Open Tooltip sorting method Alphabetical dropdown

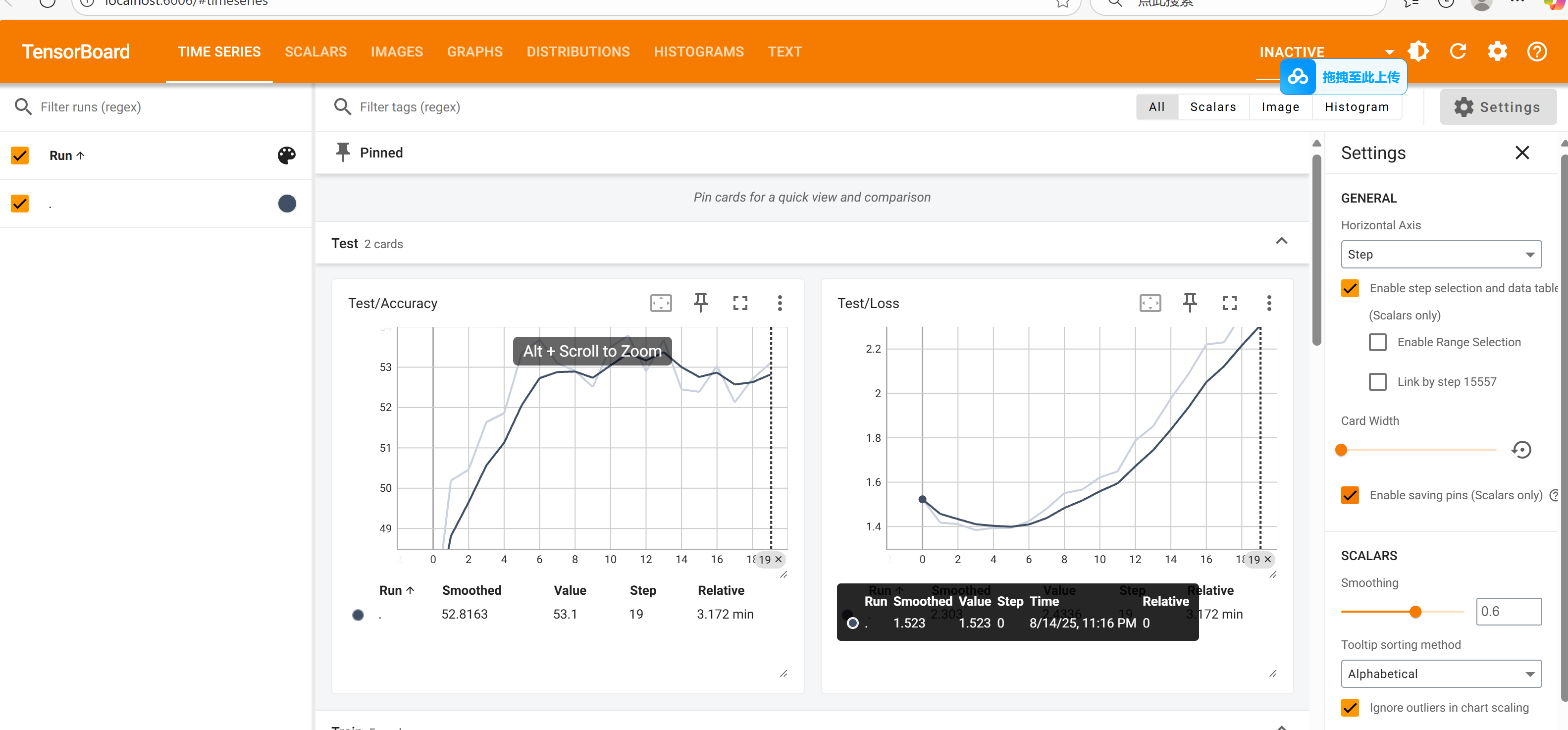[x=1441, y=674]
